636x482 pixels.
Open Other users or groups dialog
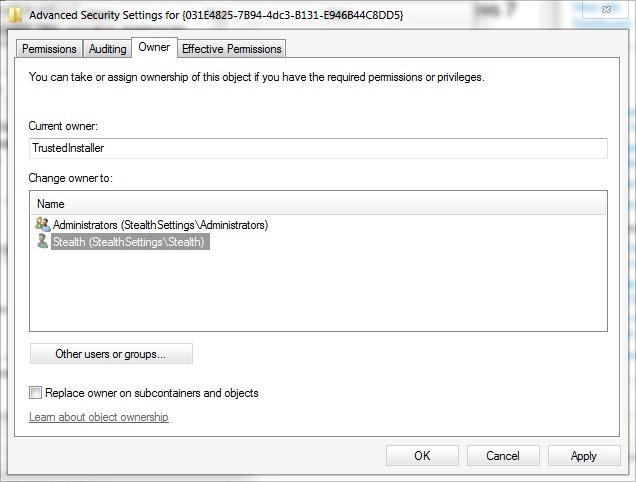(111, 354)
